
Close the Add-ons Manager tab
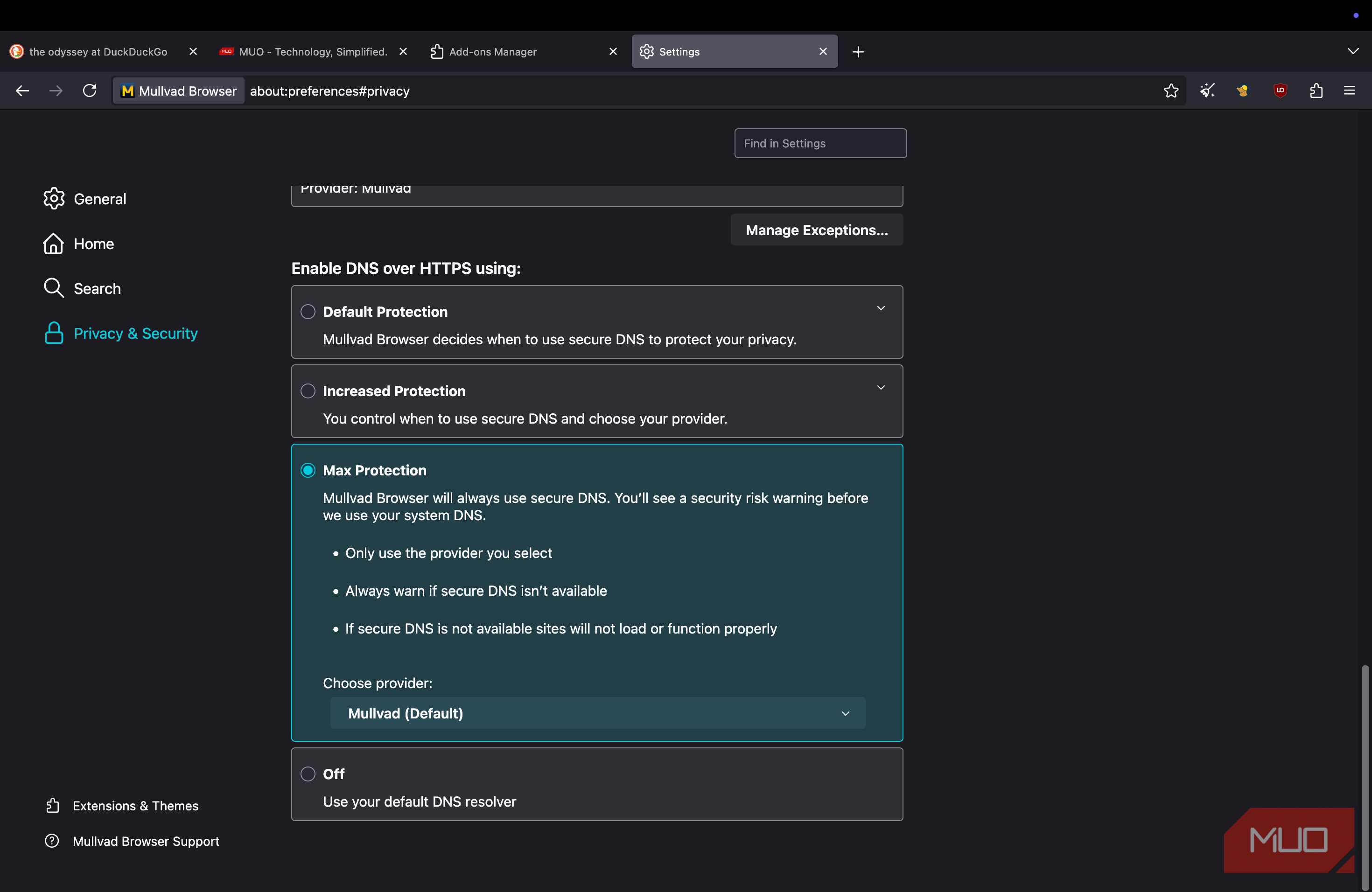point(613,51)
